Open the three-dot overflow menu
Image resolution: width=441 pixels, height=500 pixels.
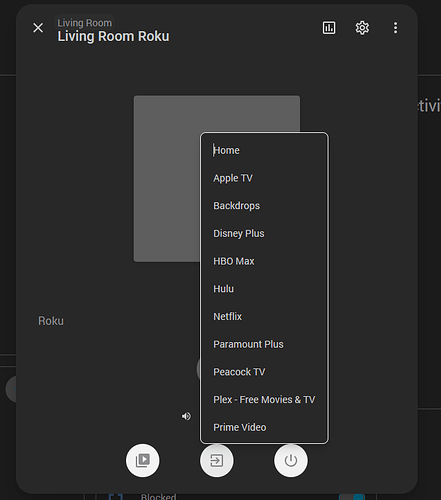[x=395, y=28]
